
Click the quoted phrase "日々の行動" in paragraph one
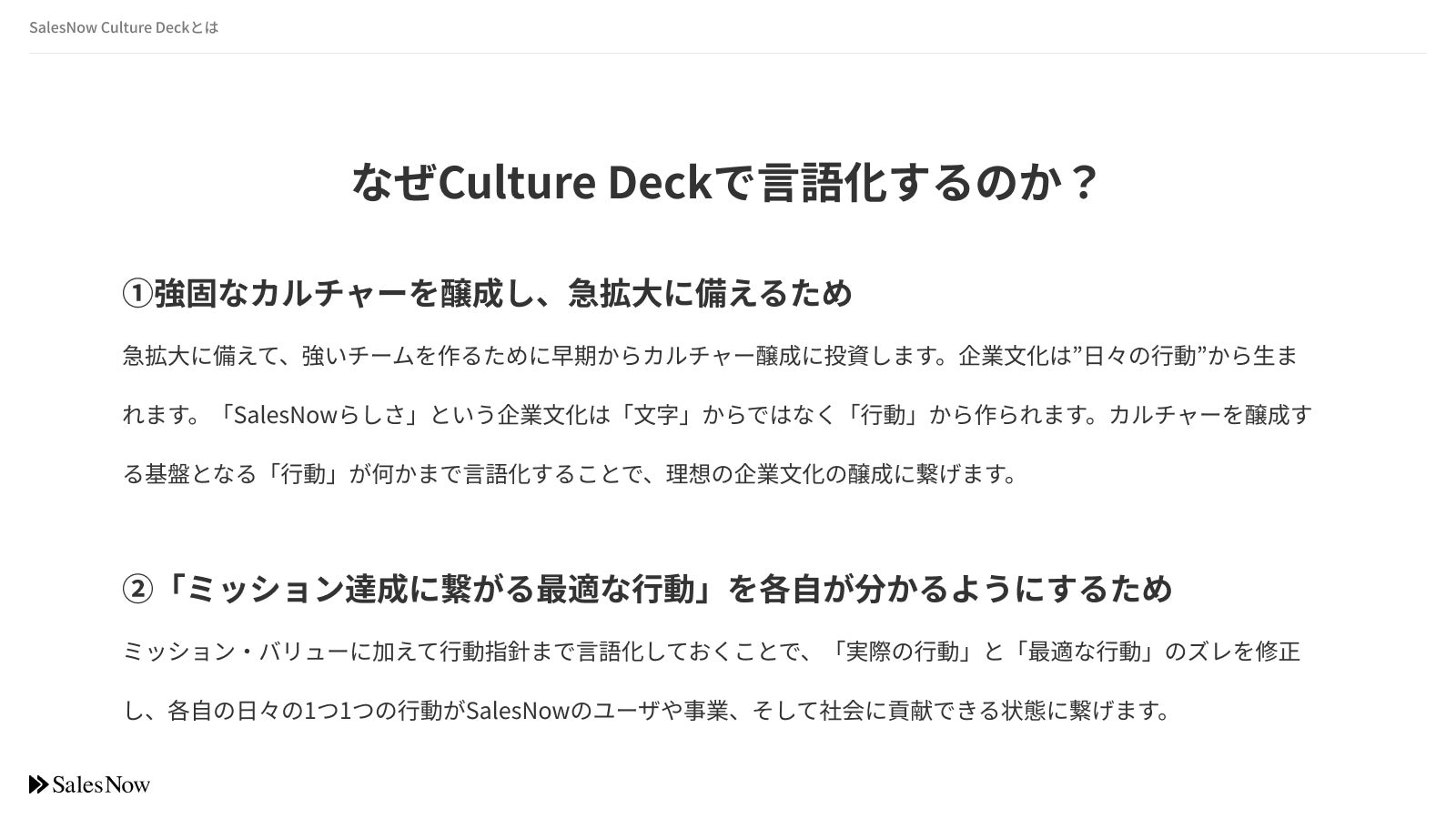pos(1139,356)
